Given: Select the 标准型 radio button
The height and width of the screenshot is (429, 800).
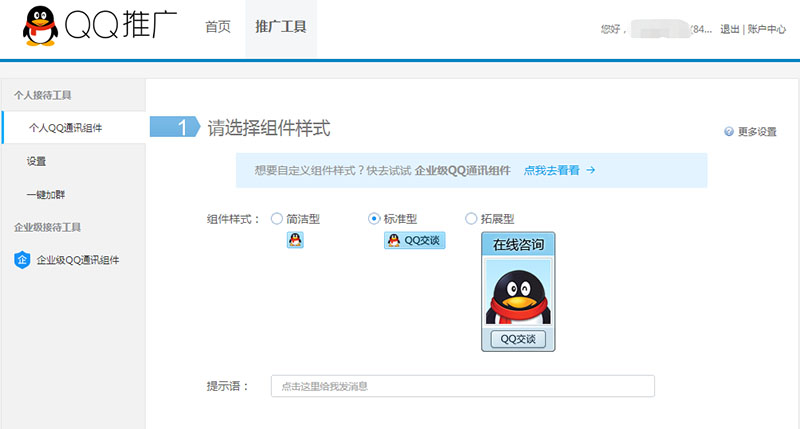Looking at the screenshot, I should coord(375,219).
